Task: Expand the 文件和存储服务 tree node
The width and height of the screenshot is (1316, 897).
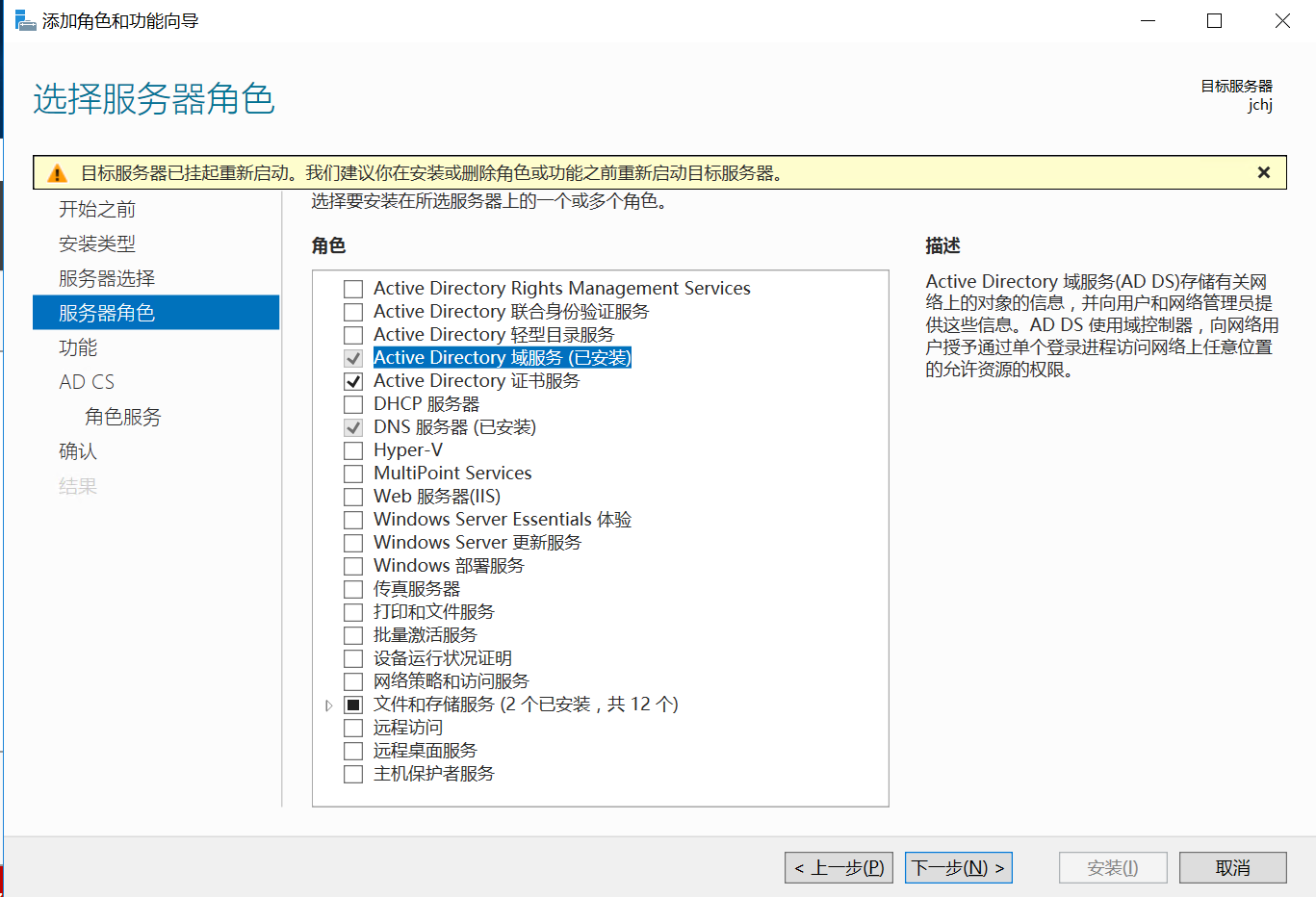Action: click(x=329, y=705)
